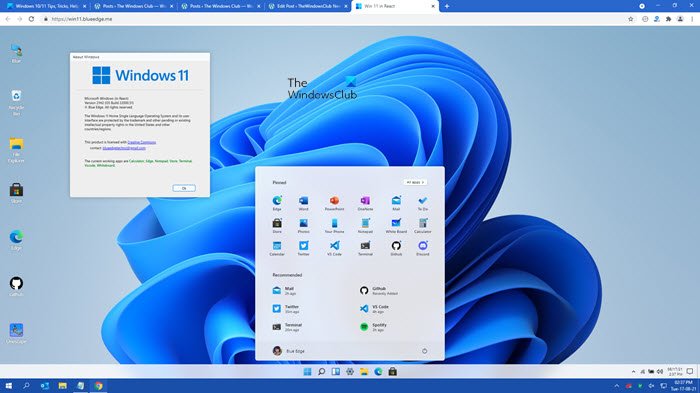Open Edge from the pinned apps
This screenshot has height=393, width=700.
(x=277, y=202)
